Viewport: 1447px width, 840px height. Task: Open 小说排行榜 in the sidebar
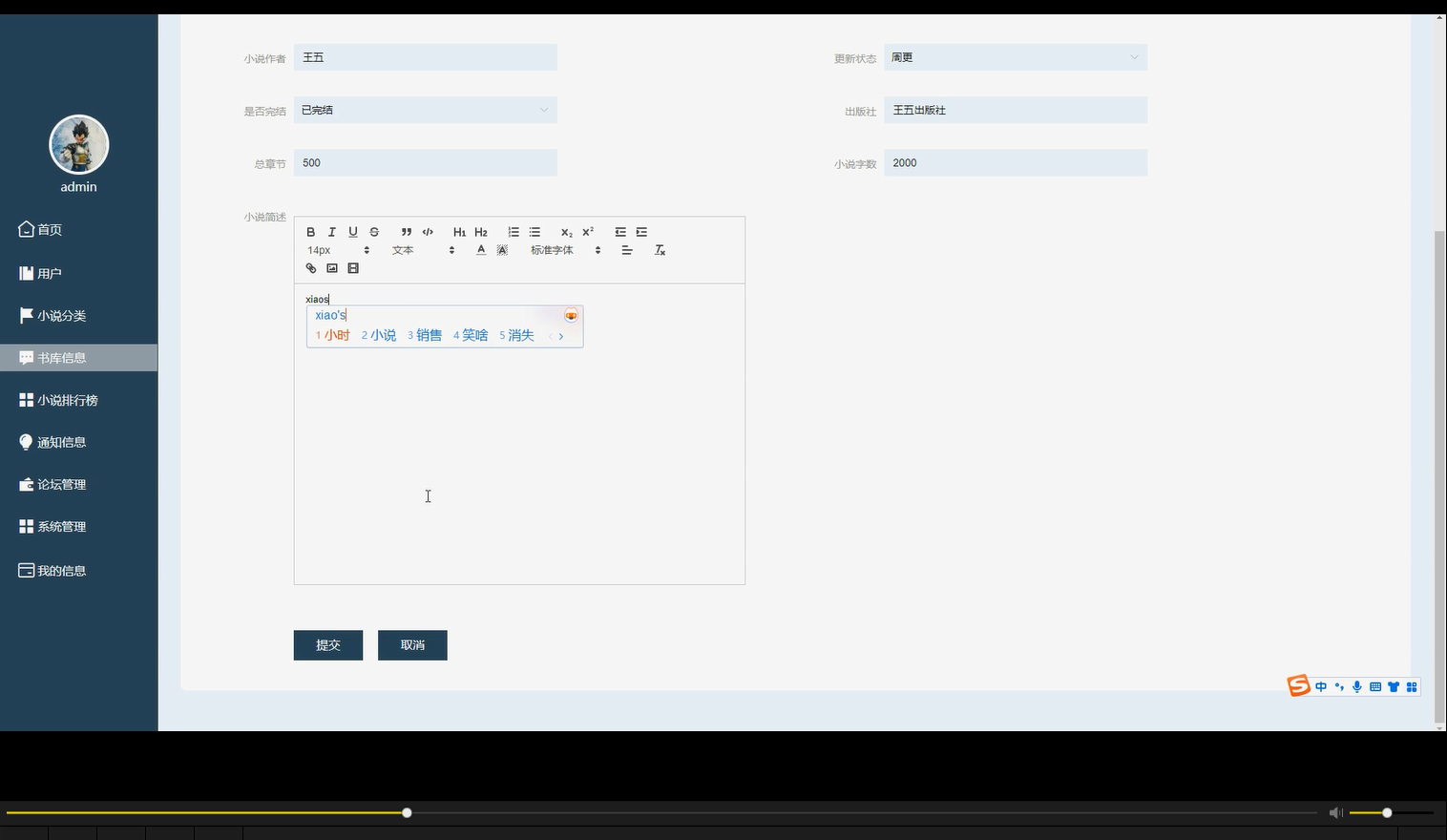click(x=78, y=400)
